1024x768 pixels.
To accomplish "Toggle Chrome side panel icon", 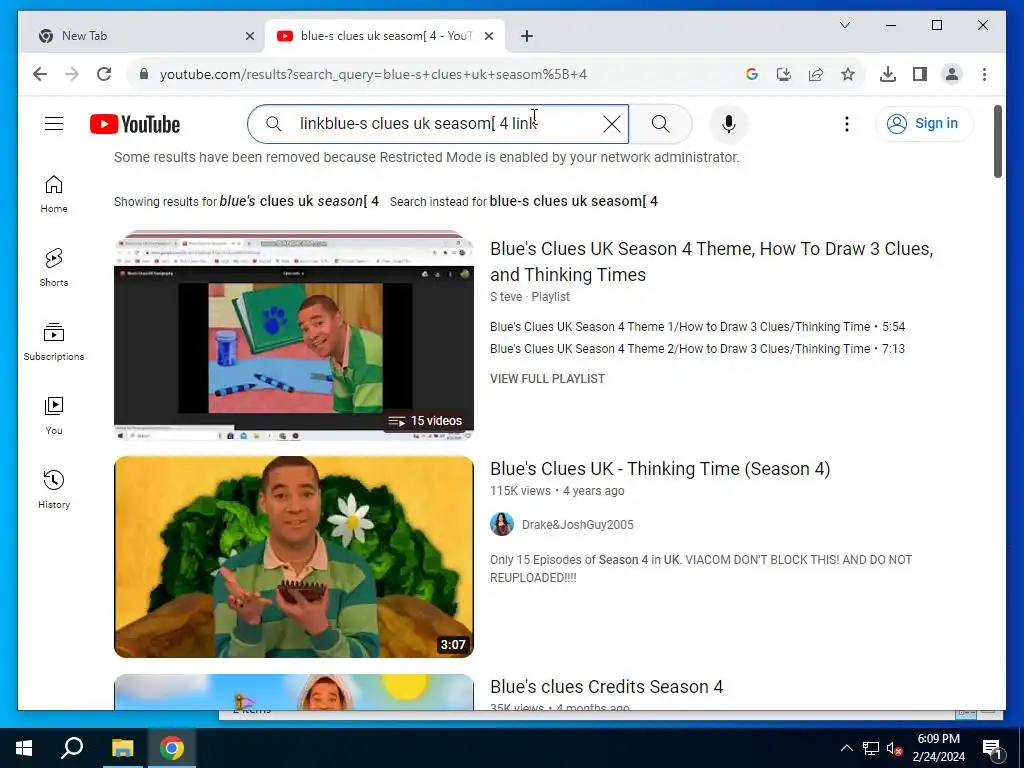I will [x=920, y=74].
